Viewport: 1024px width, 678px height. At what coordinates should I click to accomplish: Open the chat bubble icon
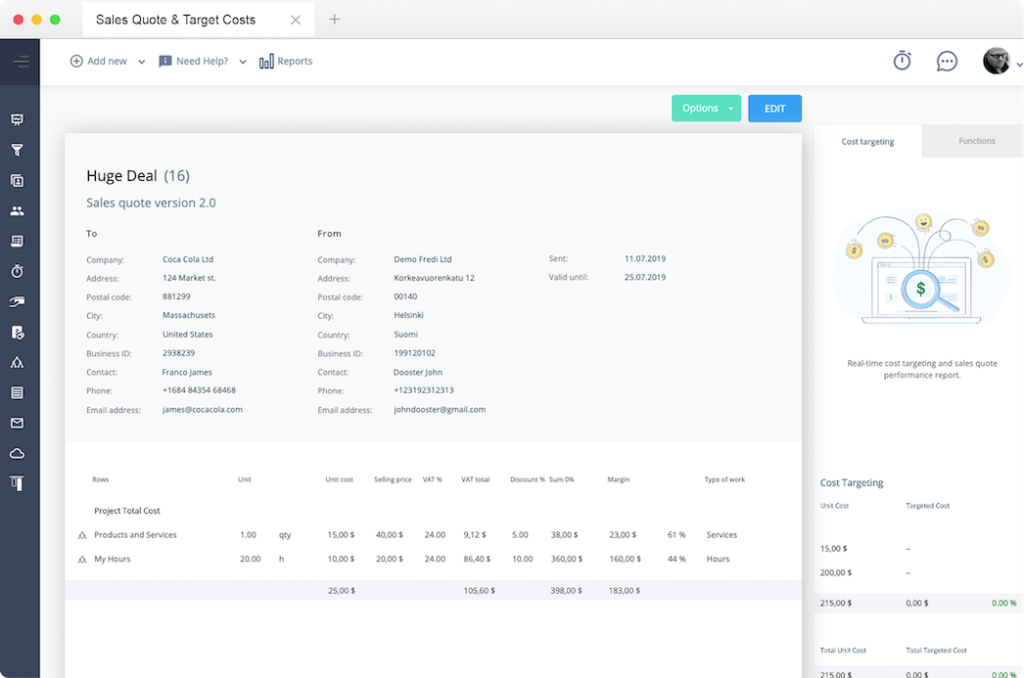click(x=946, y=61)
